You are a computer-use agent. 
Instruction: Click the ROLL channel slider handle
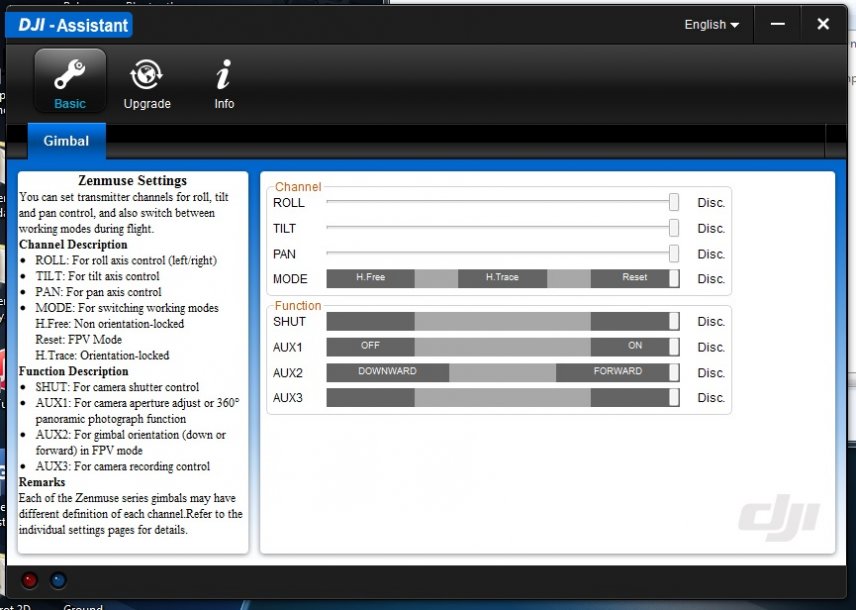[674, 202]
